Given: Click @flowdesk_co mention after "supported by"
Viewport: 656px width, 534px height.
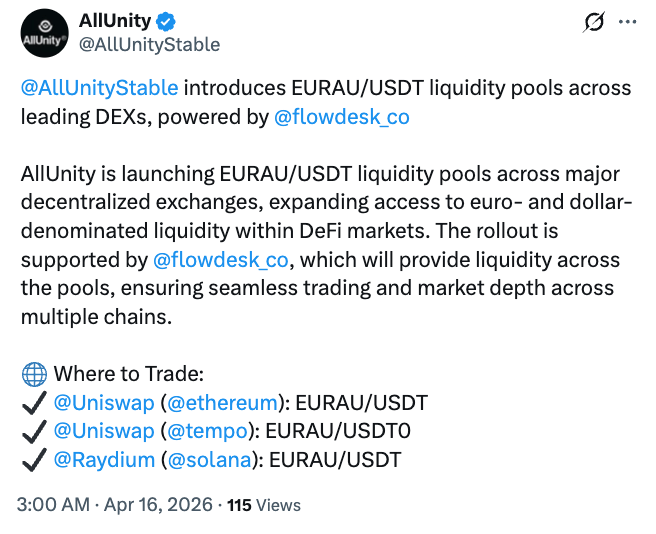Looking at the screenshot, I should [x=220, y=260].
